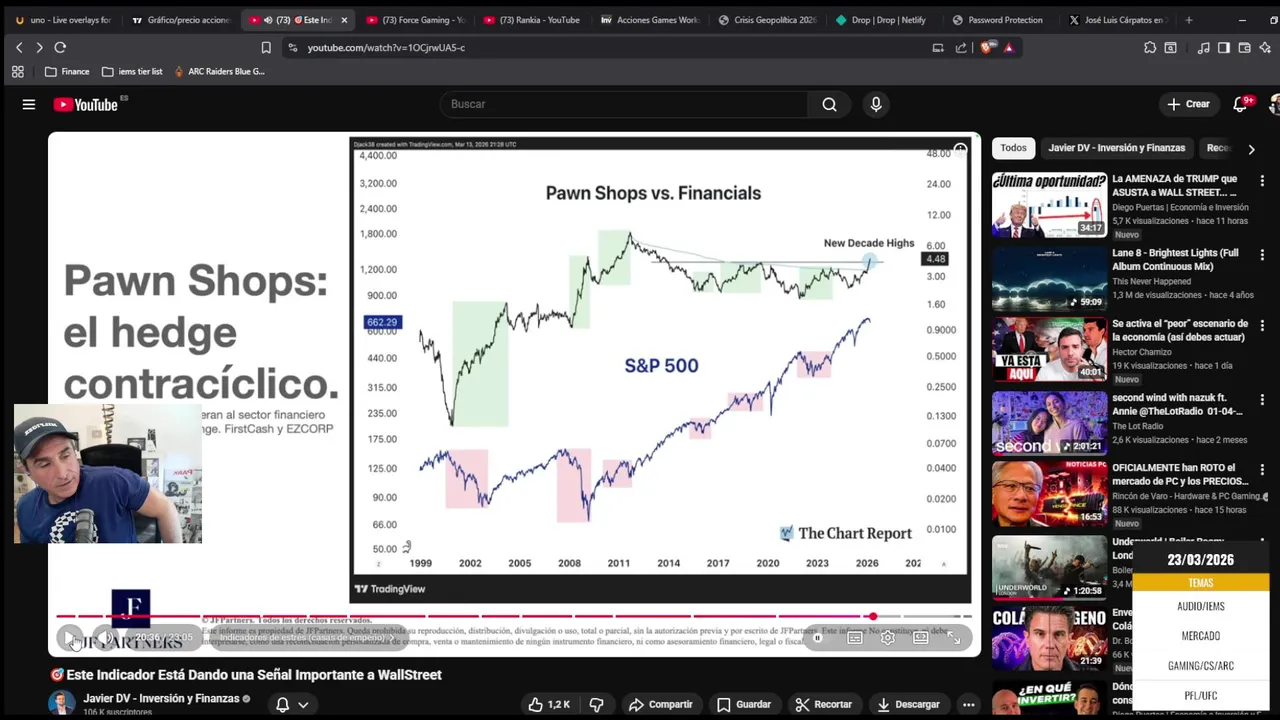Open the Finance bookmarks folder
1280x720 pixels.
click(x=67, y=71)
